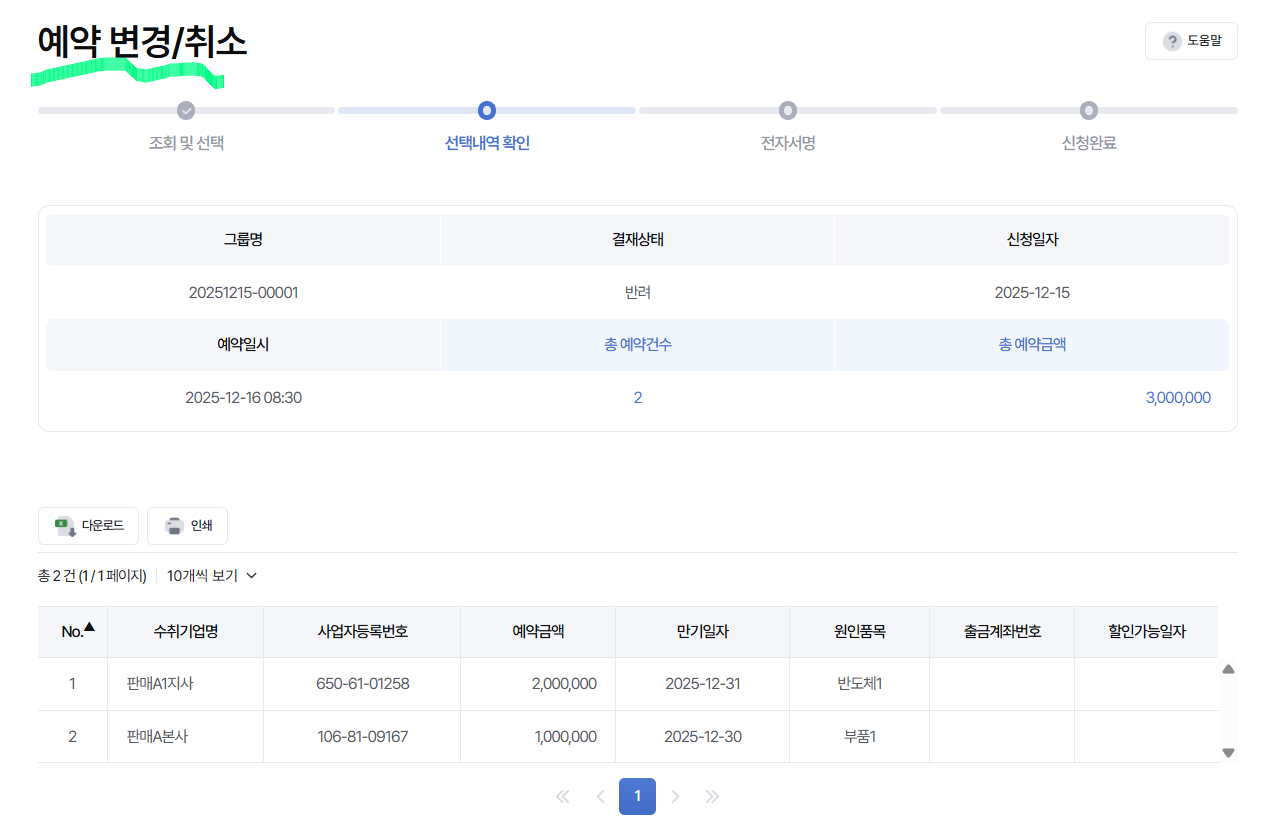Click the 총 예약건수 header
The image size is (1269, 816).
point(637,345)
